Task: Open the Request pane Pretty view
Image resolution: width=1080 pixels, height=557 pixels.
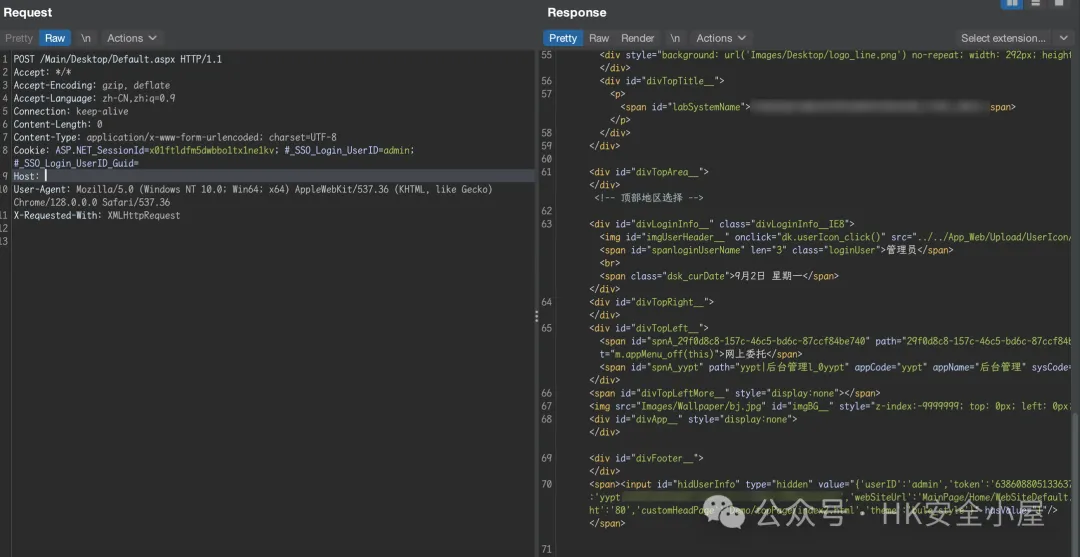Action: pyautogui.click(x=19, y=39)
